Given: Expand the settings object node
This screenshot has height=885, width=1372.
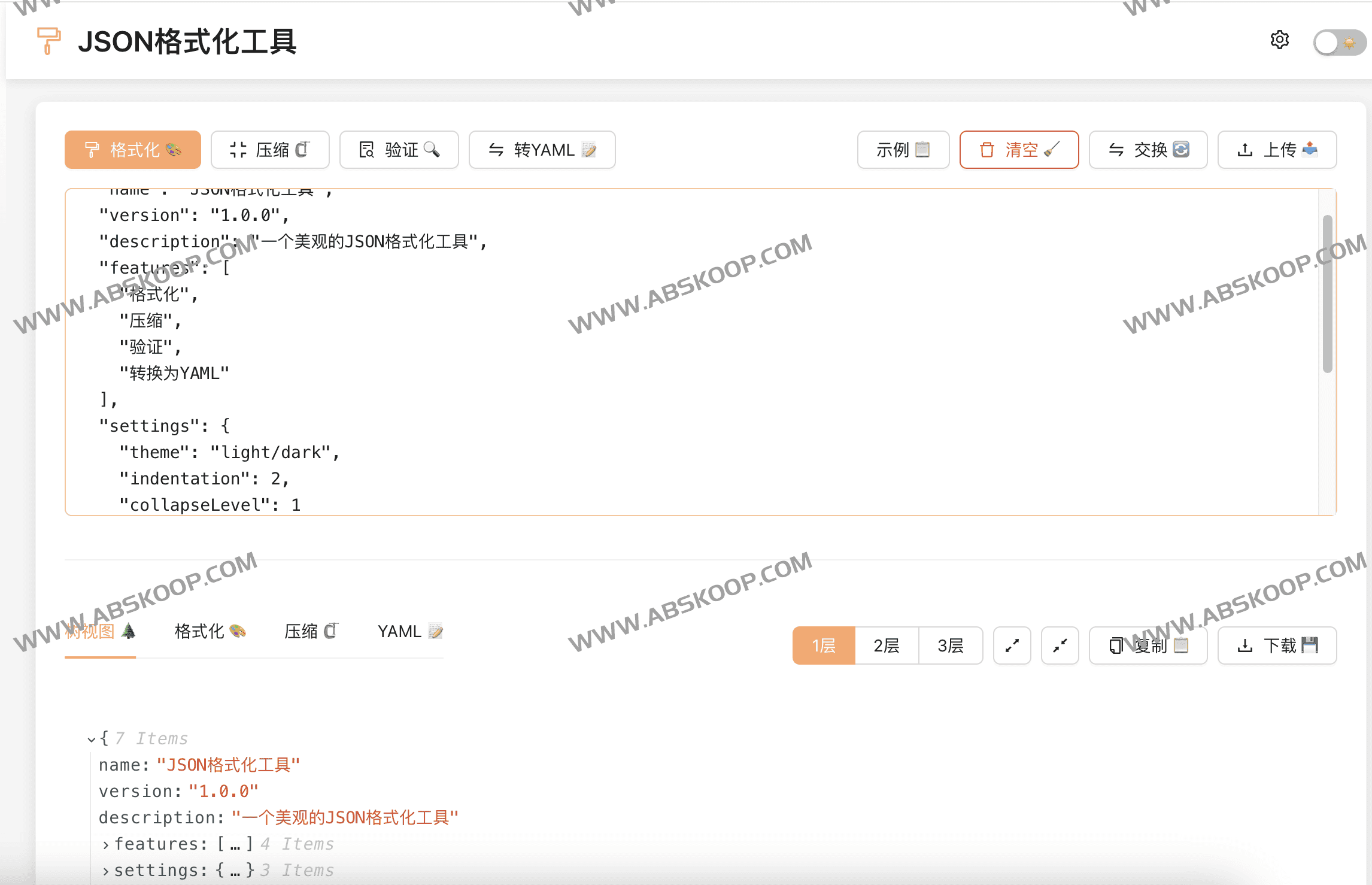Looking at the screenshot, I should [106, 871].
